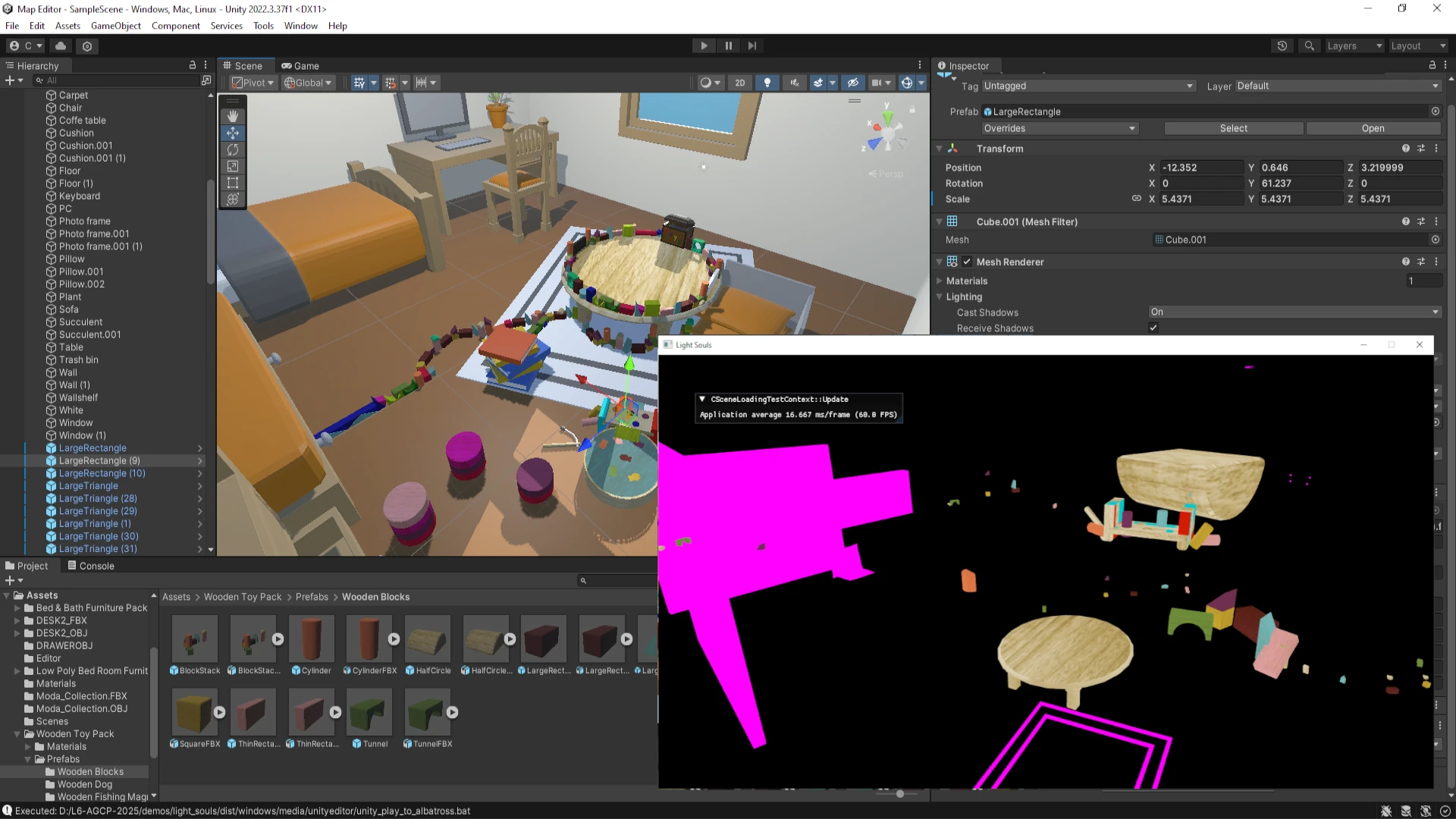Select the Rotate tool
The height and width of the screenshot is (819, 1456).
233,149
